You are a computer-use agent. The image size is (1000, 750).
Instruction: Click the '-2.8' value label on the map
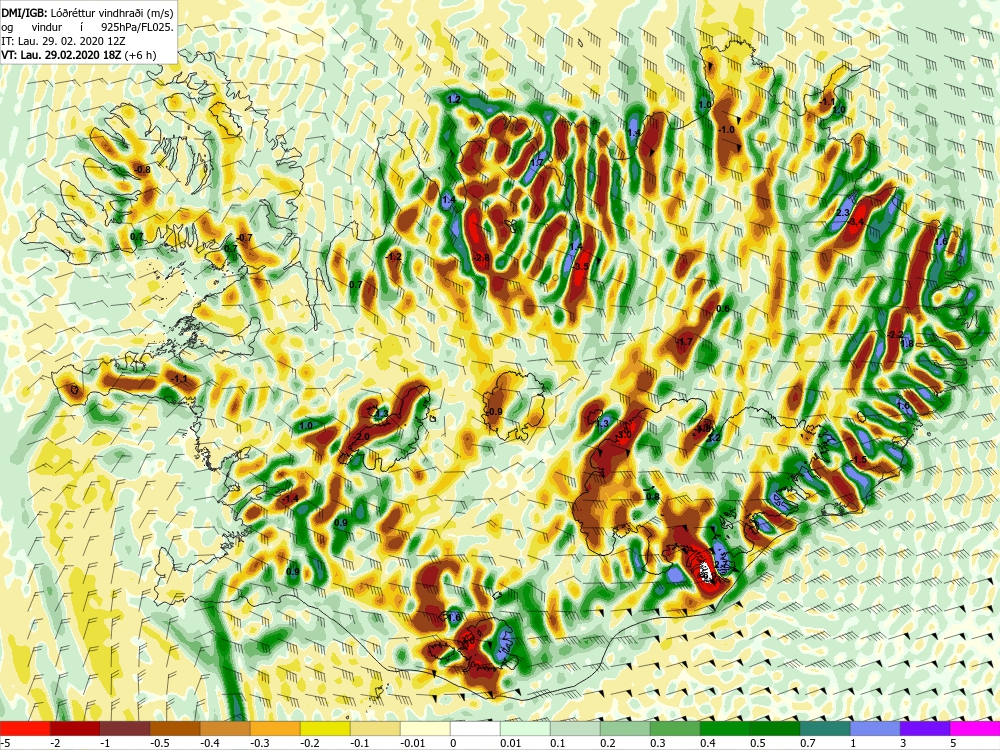click(x=482, y=257)
